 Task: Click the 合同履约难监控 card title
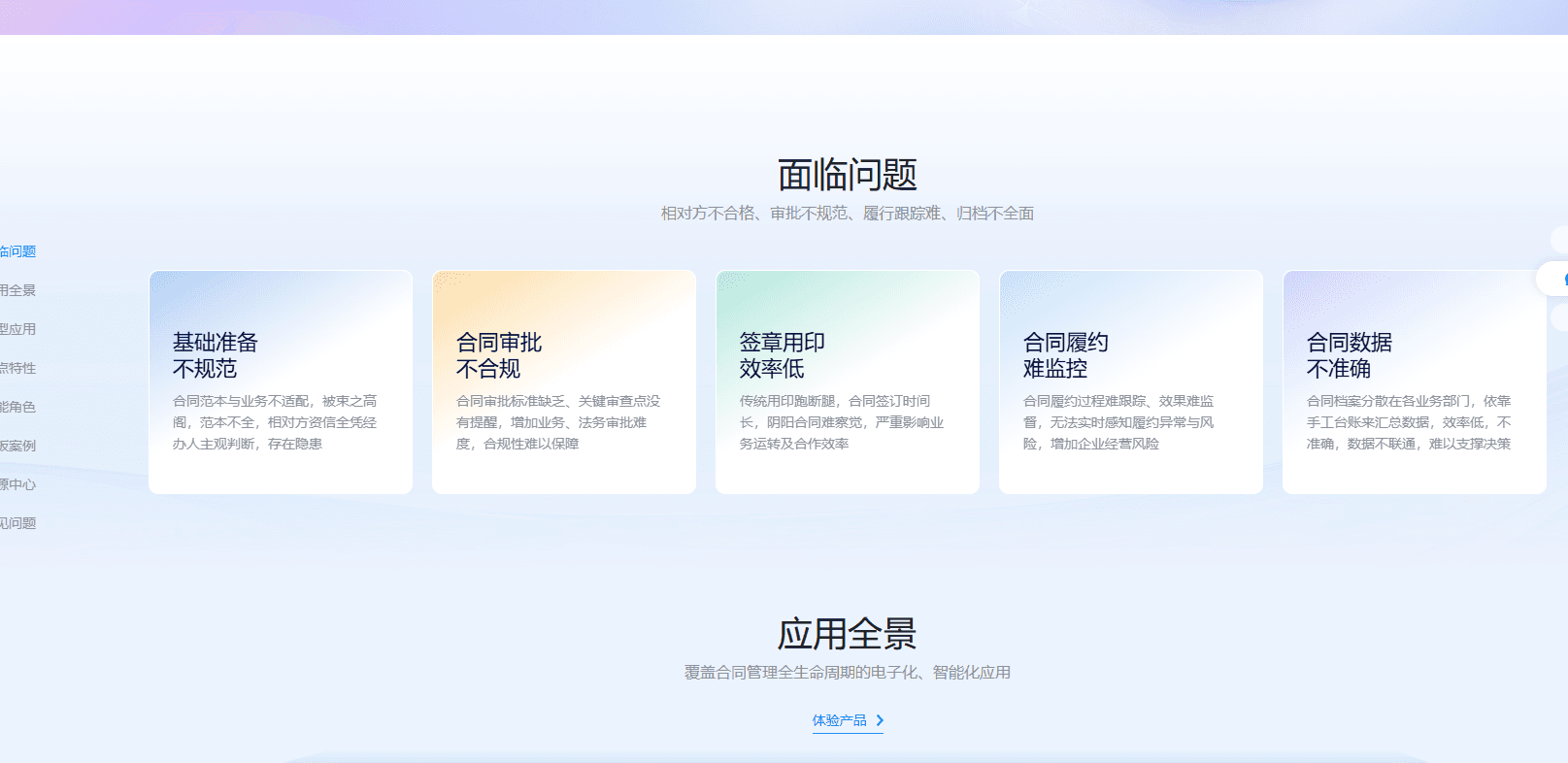click(1066, 355)
